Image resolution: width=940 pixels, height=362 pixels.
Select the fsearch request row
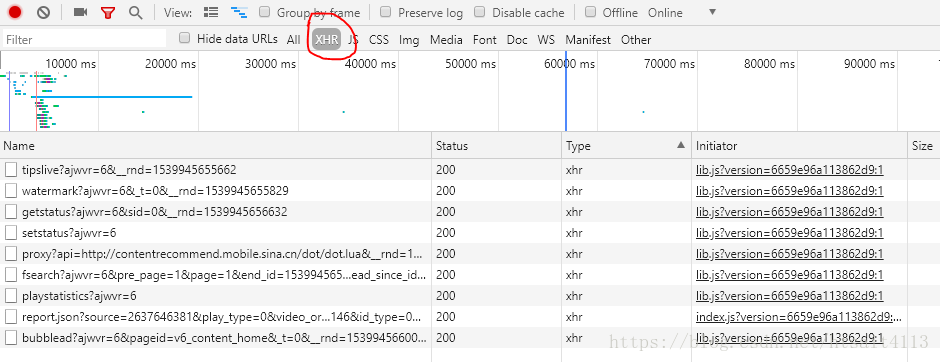coord(470,275)
